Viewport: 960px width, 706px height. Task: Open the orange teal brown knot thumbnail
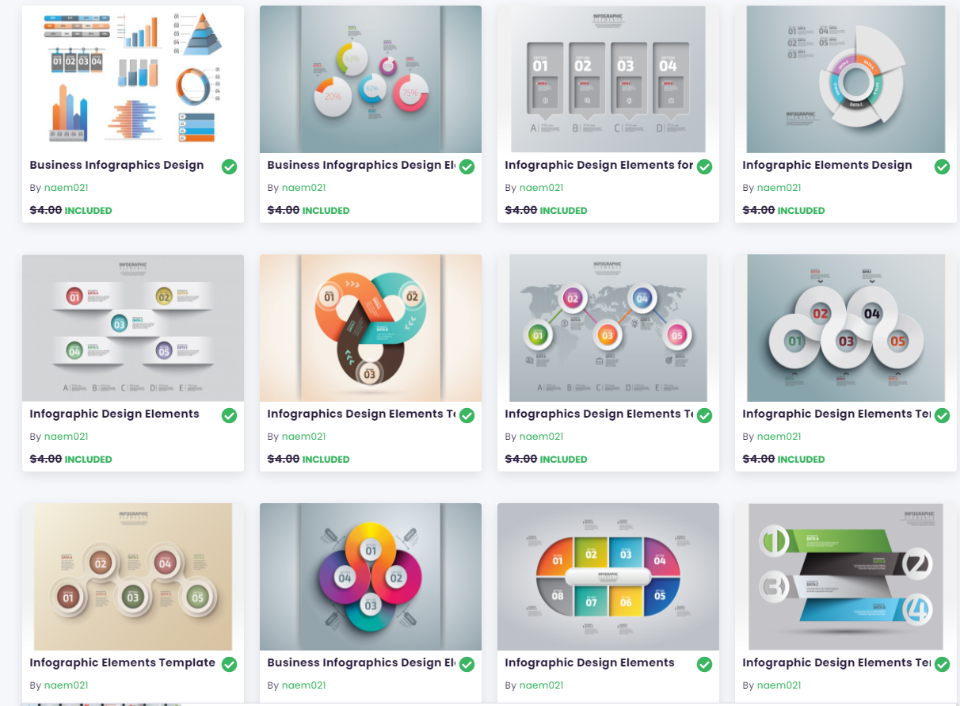tap(370, 328)
